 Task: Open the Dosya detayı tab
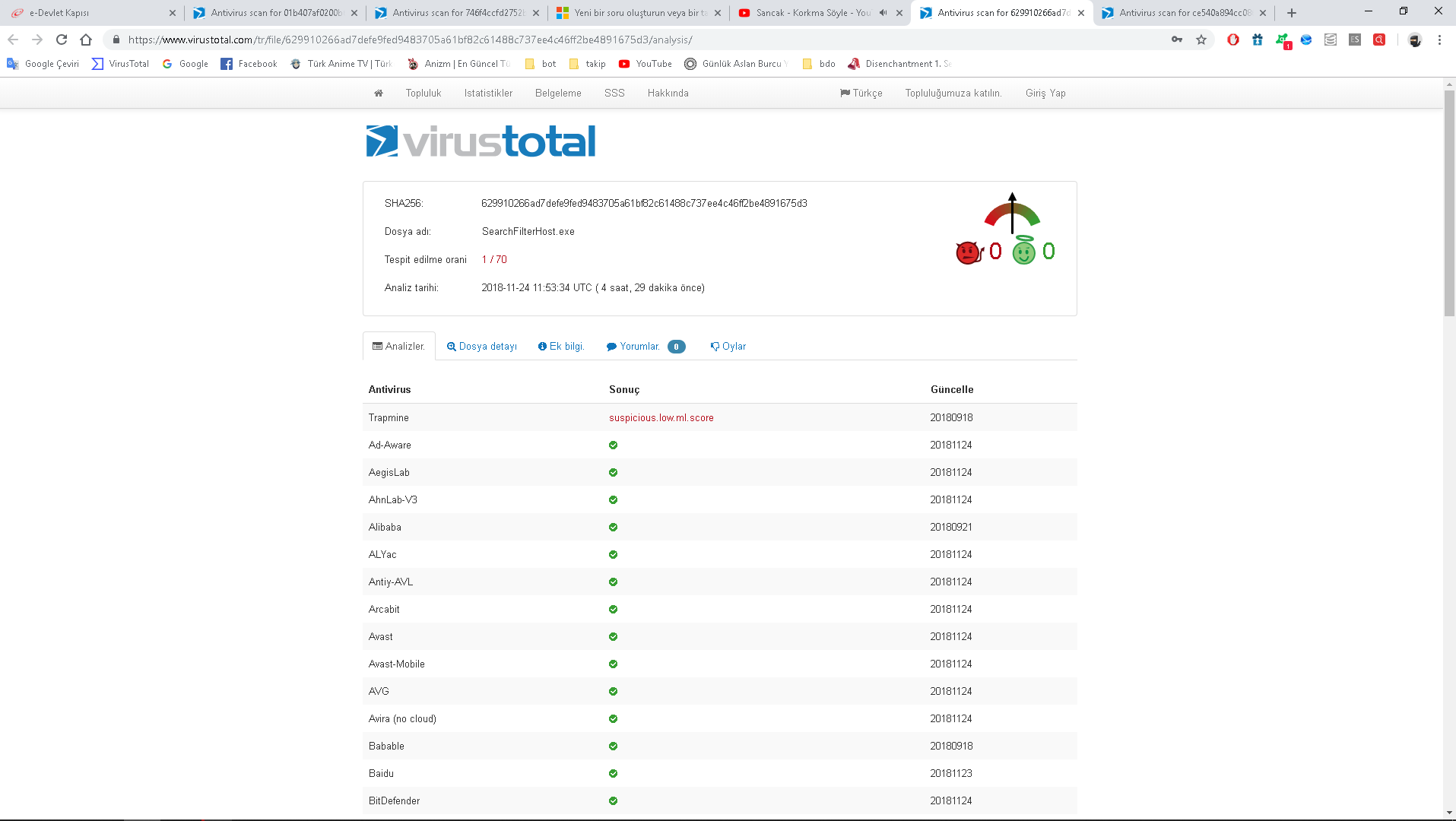point(482,347)
